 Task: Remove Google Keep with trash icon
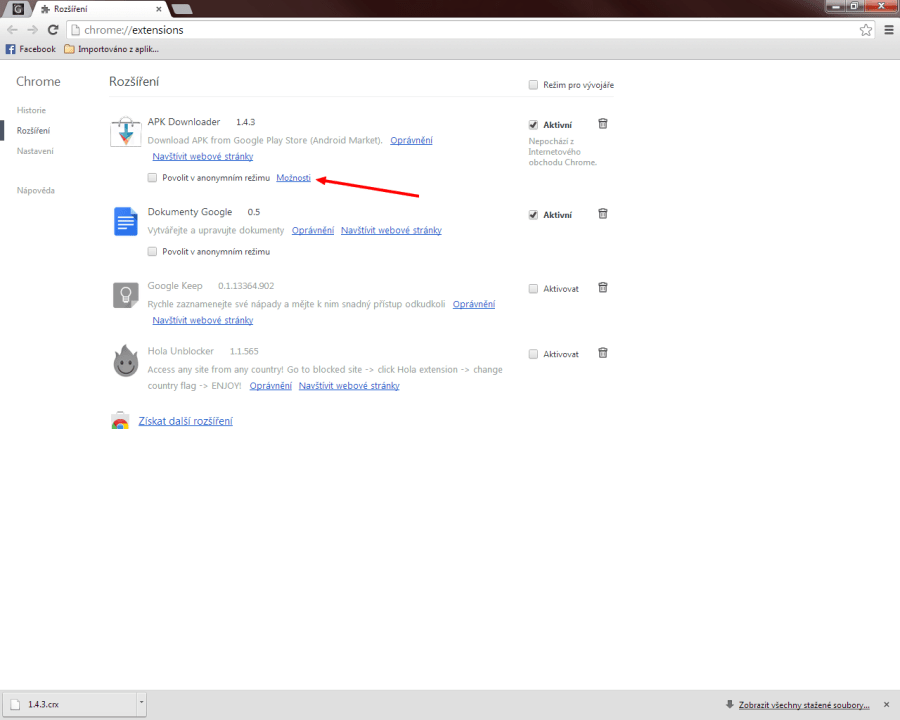click(603, 288)
